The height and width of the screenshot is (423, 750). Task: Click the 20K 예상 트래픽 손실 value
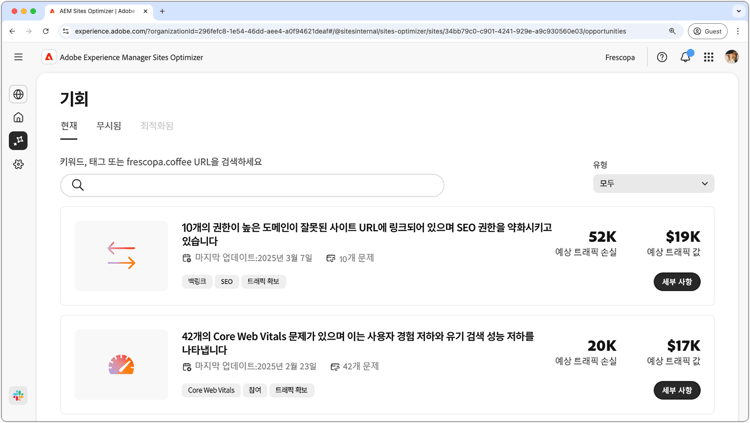point(602,345)
